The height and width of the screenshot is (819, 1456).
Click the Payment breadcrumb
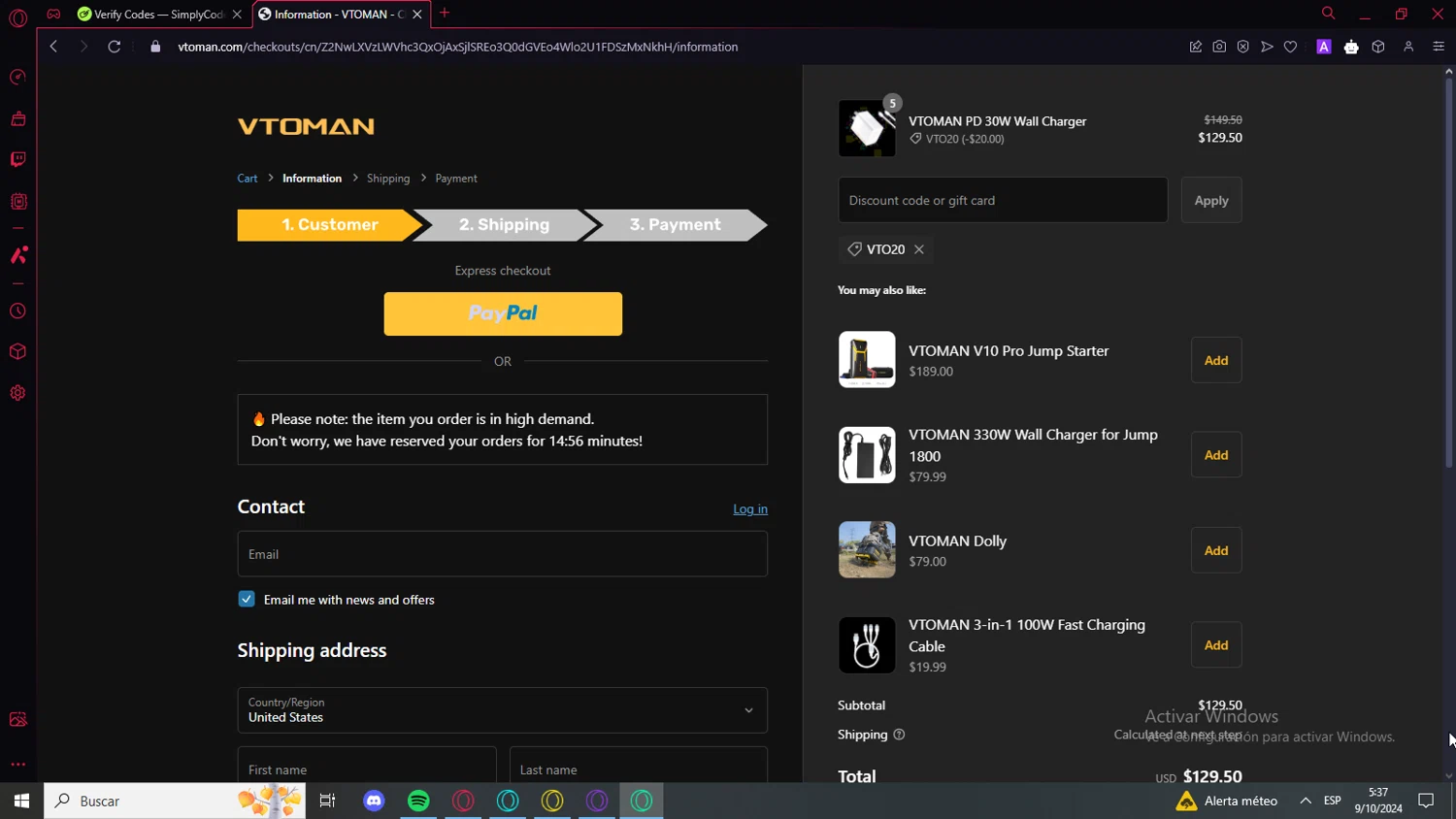pyautogui.click(x=456, y=179)
